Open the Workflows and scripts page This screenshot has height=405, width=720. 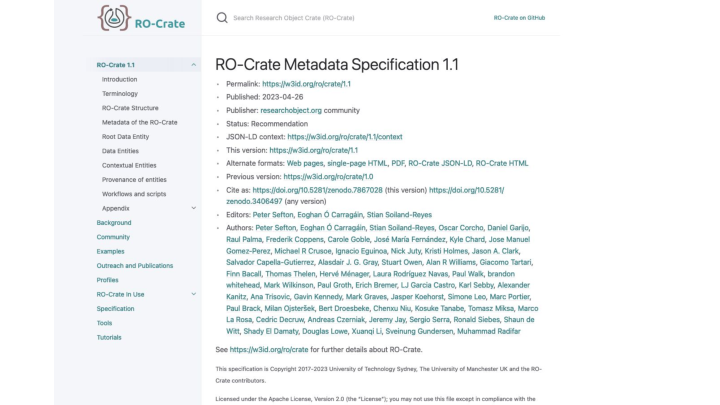pos(134,194)
